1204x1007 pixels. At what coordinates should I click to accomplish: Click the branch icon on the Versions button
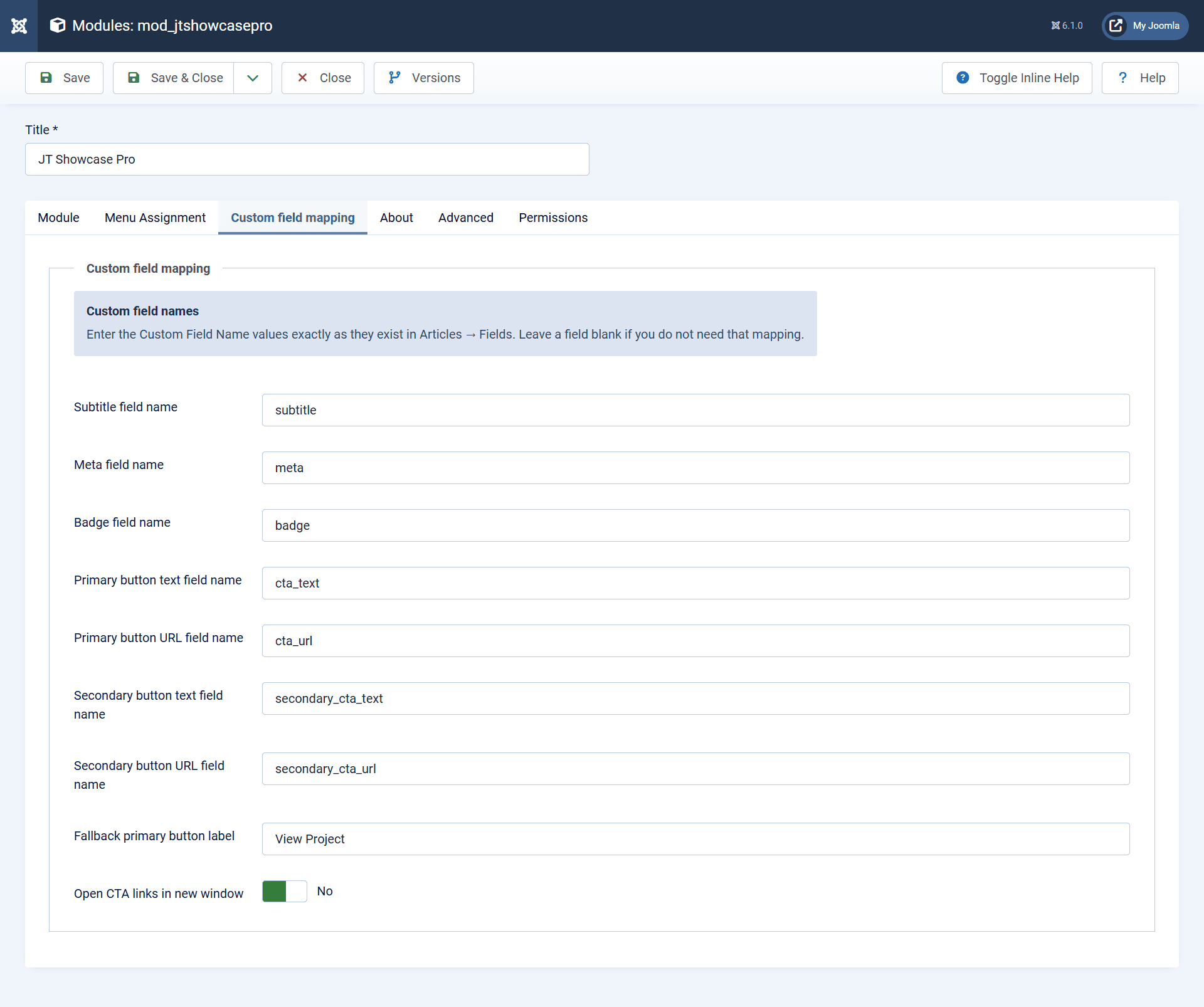pos(393,78)
